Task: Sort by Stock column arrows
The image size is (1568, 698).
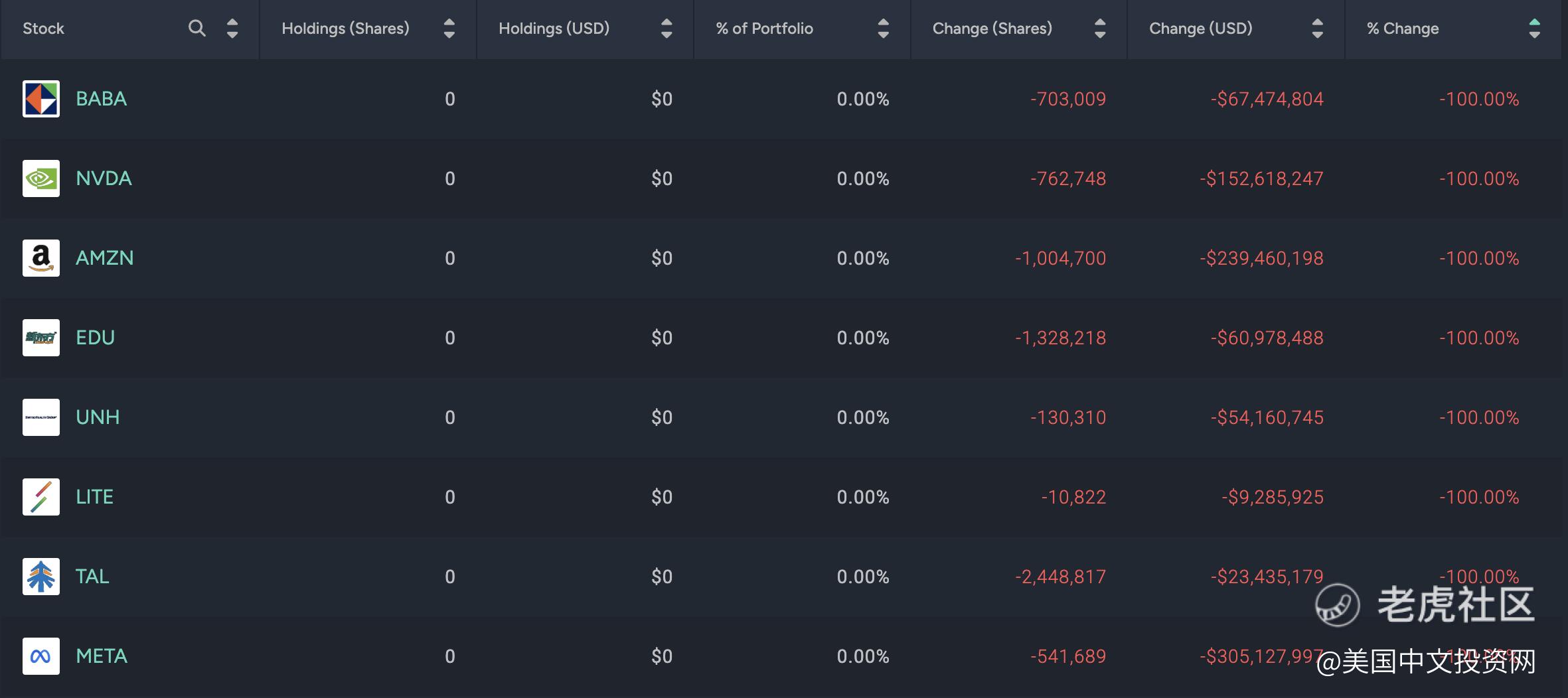Action: (232, 28)
